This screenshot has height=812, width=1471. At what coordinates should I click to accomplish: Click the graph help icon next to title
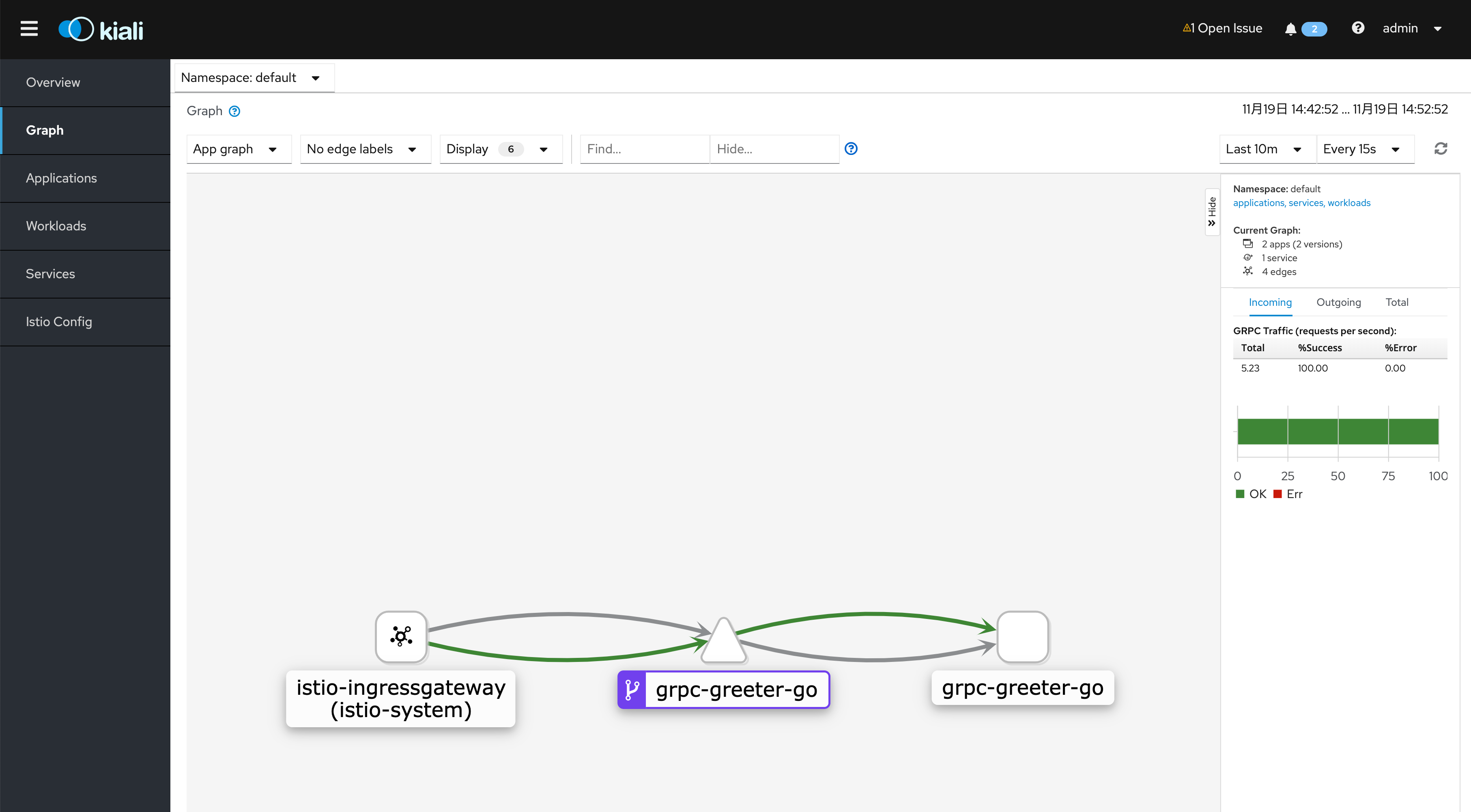pos(234,112)
